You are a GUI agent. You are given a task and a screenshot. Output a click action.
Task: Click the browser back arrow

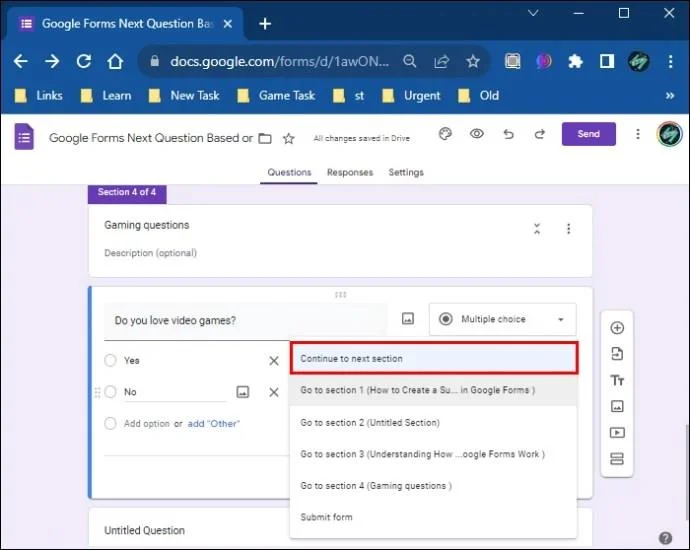coord(20,61)
